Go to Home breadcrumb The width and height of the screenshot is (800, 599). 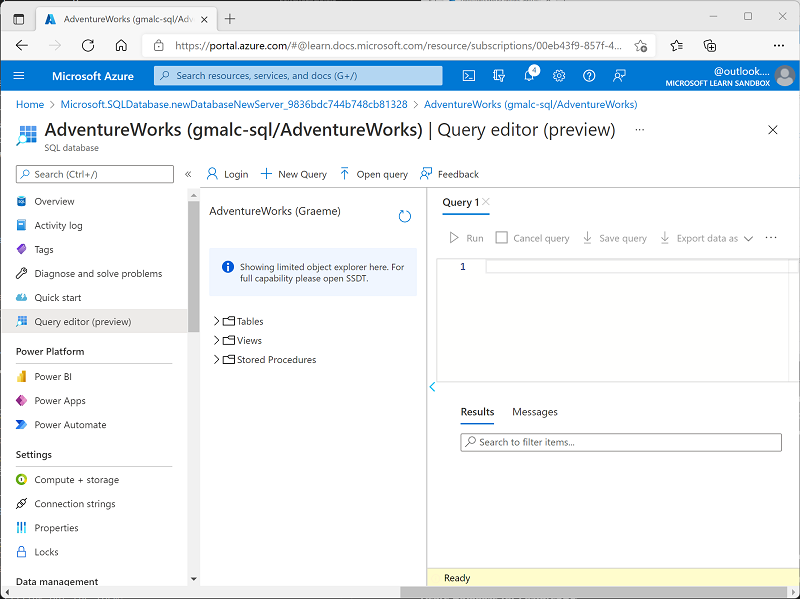tap(30, 105)
